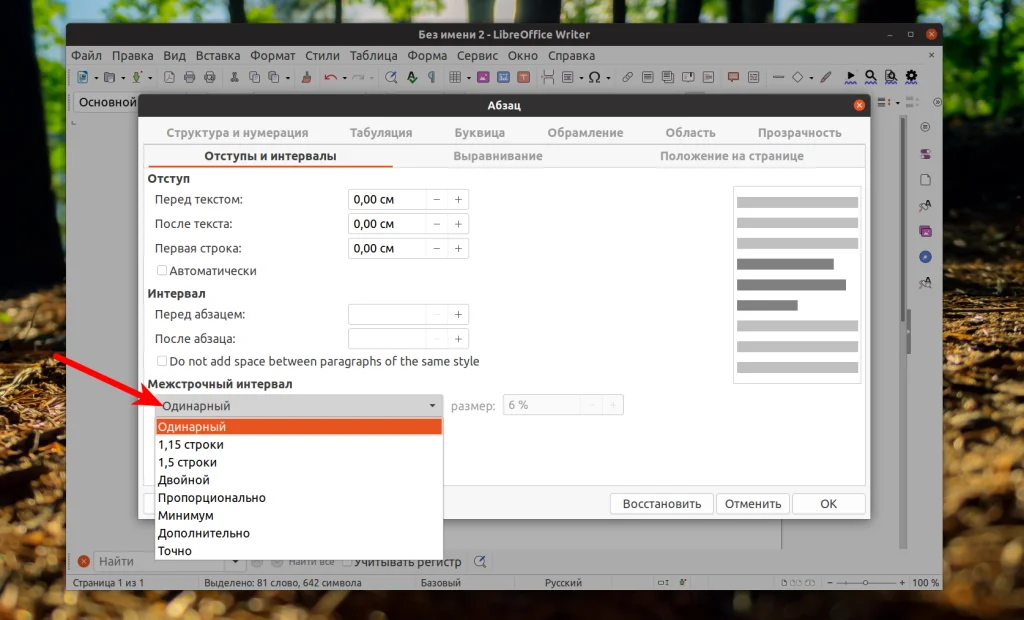Insert an image using the toolbar icon
This screenshot has width=1024, height=620.
tap(483, 76)
